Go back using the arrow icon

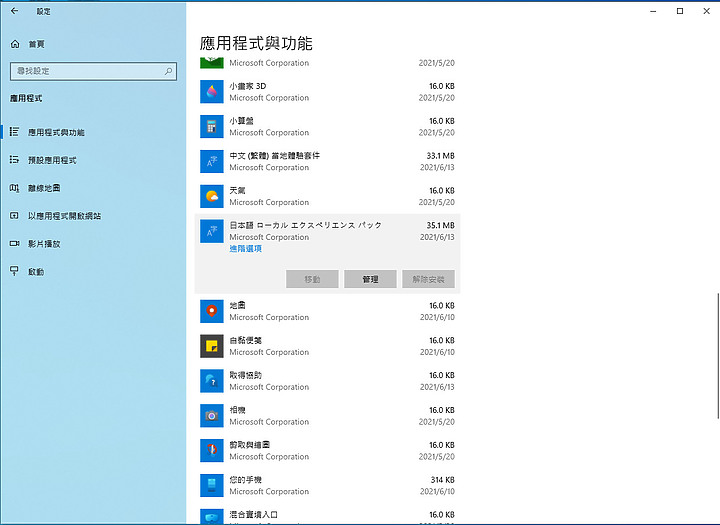point(14,11)
